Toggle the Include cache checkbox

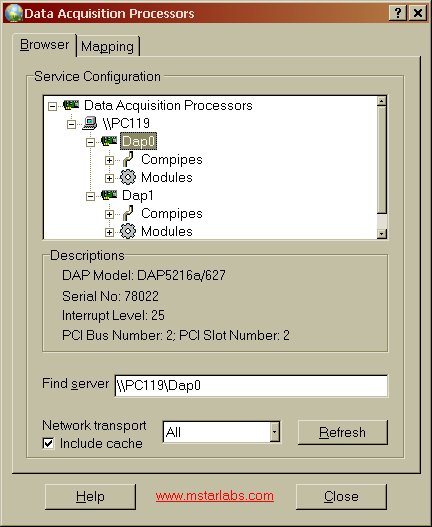click(48, 443)
